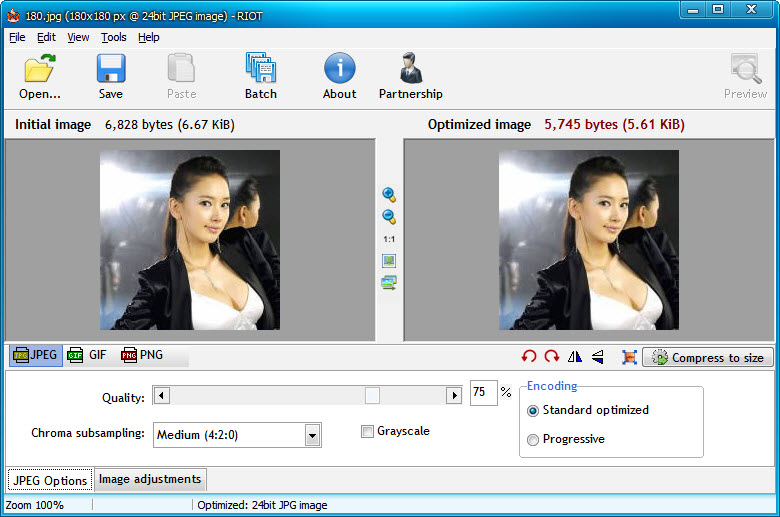Image resolution: width=780 pixels, height=517 pixels.
Task: Open the File menu
Action: tap(17, 37)
